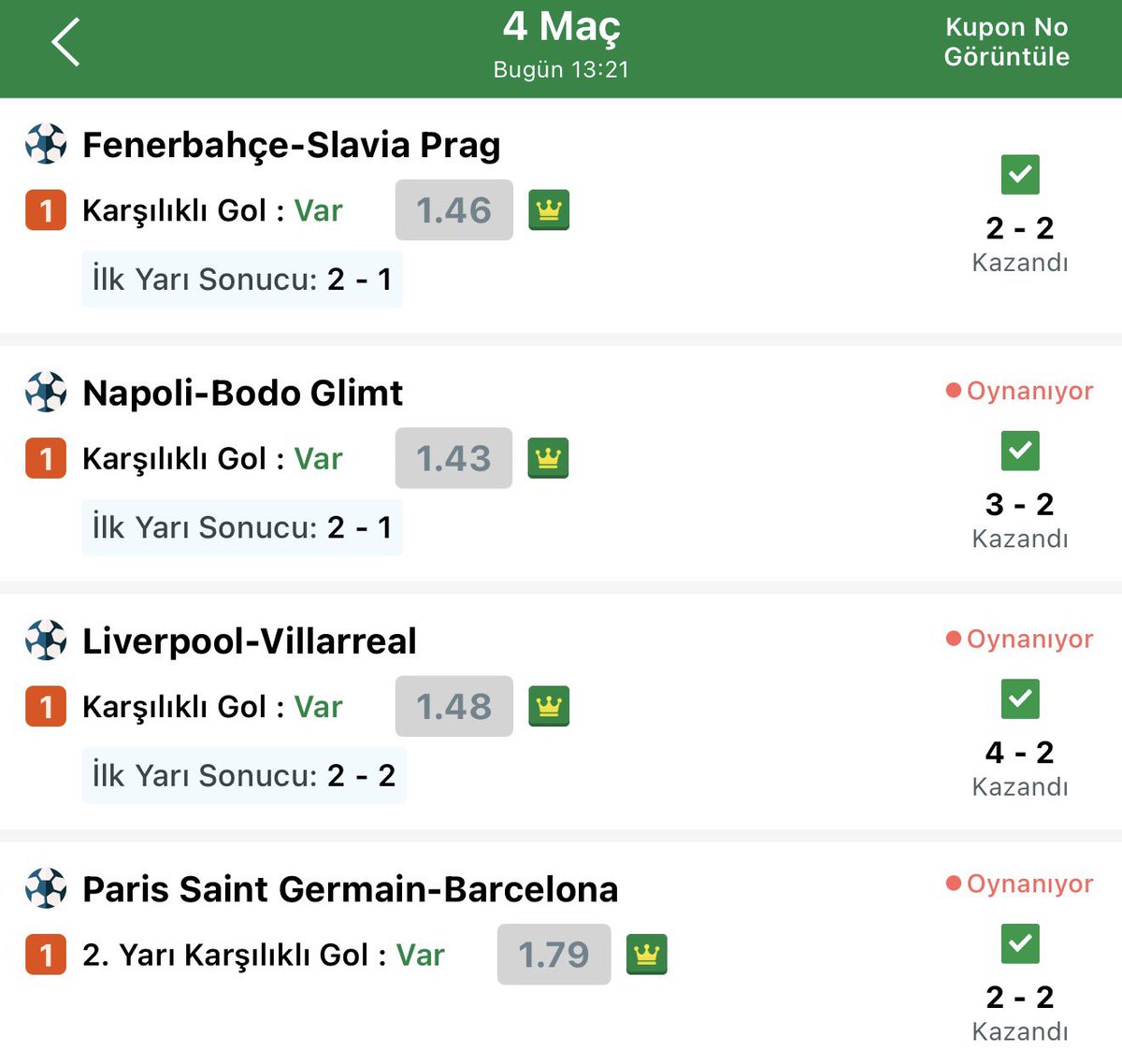
Task: Tap the orange 1 badge beside the Napoli bet
Action: 46,458
